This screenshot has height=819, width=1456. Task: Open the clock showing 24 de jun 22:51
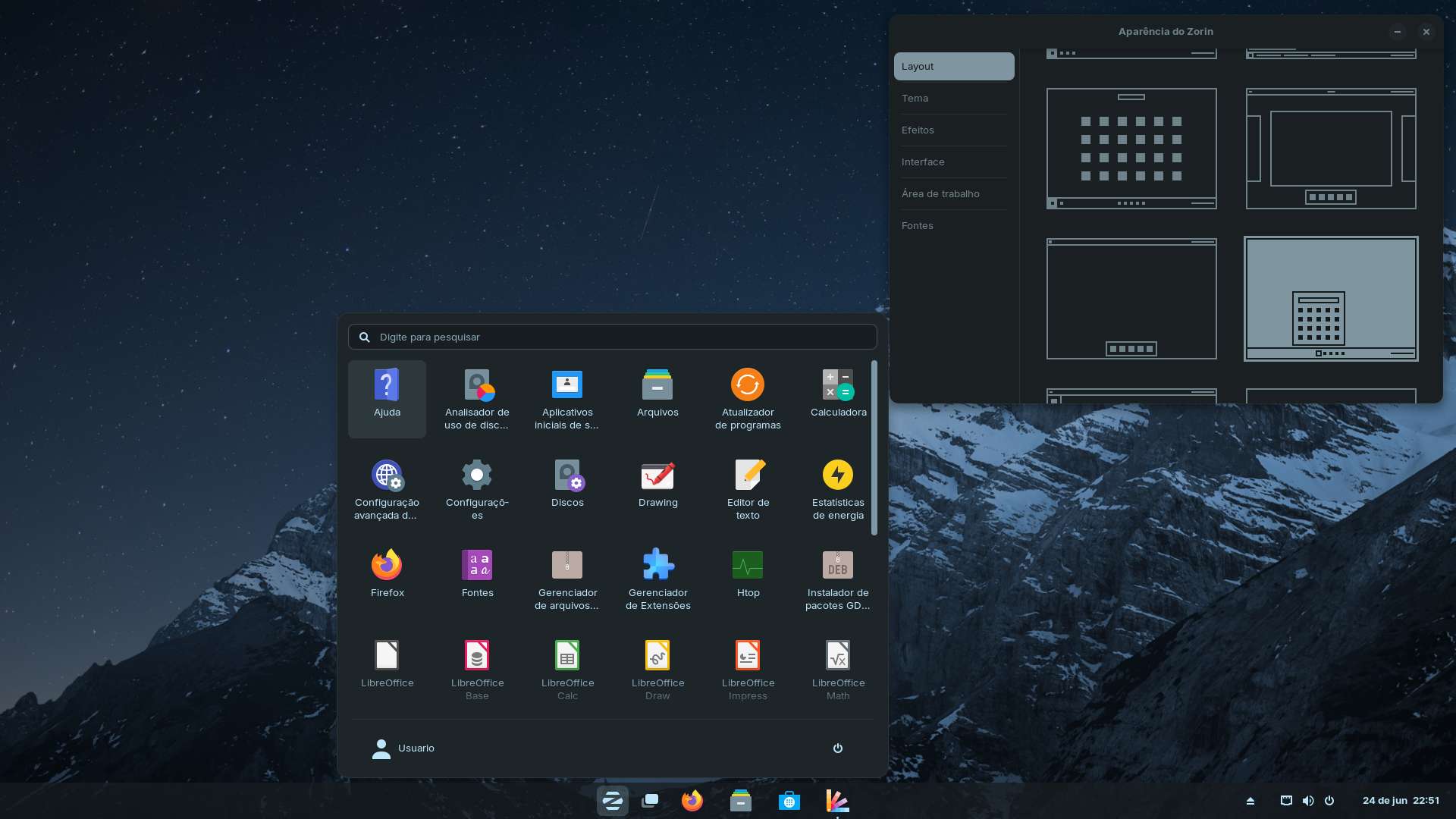[x=1401, y=801]
